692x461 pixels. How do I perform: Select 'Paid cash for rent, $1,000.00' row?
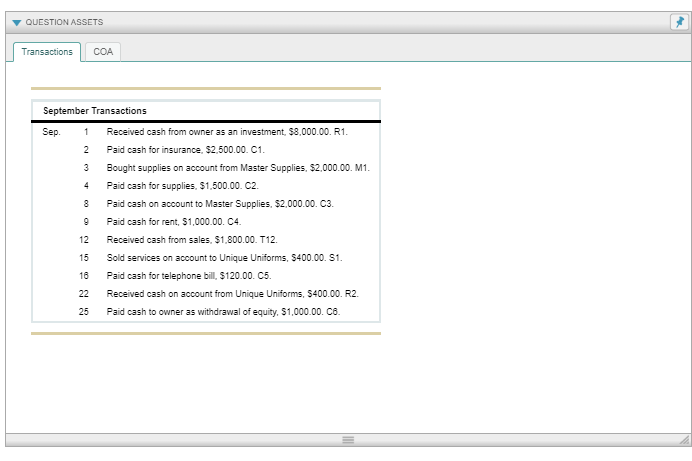tap(206, 222)
